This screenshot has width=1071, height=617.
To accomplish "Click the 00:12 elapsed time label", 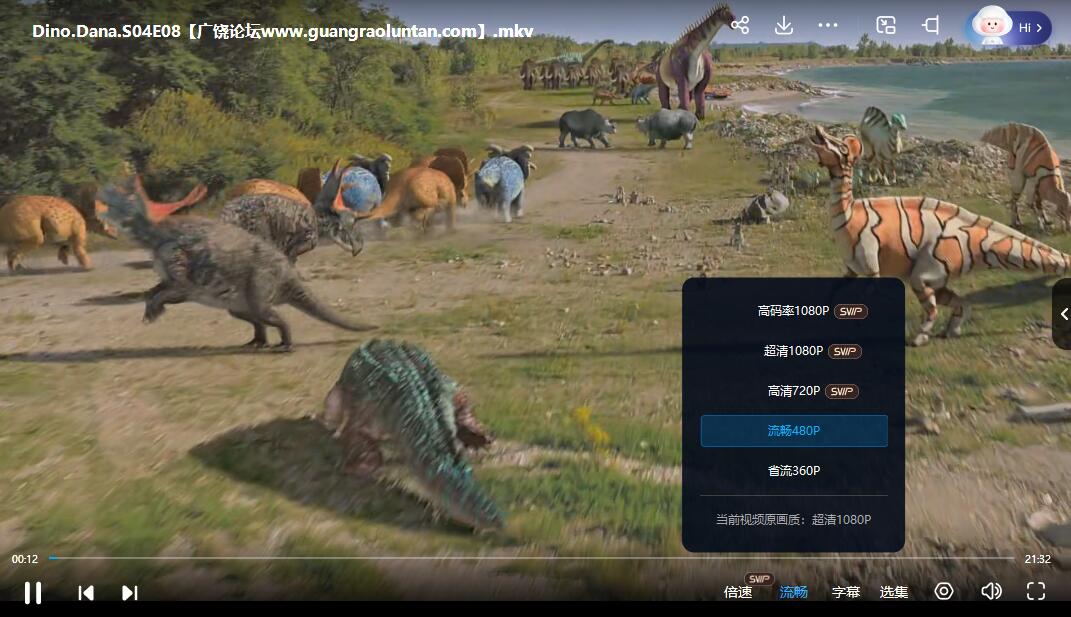I will (x=25, y=559).
